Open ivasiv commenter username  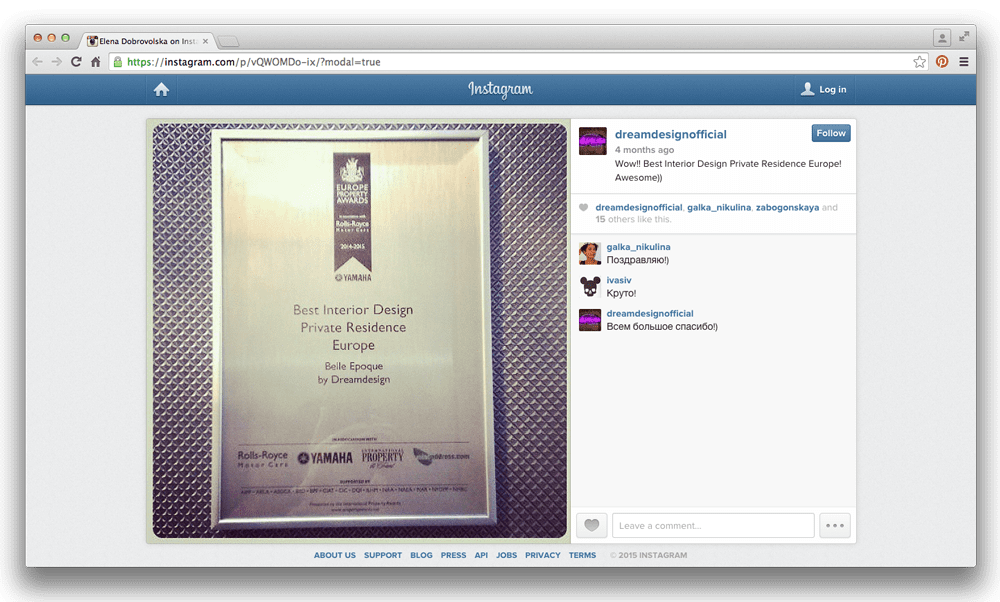619,280
